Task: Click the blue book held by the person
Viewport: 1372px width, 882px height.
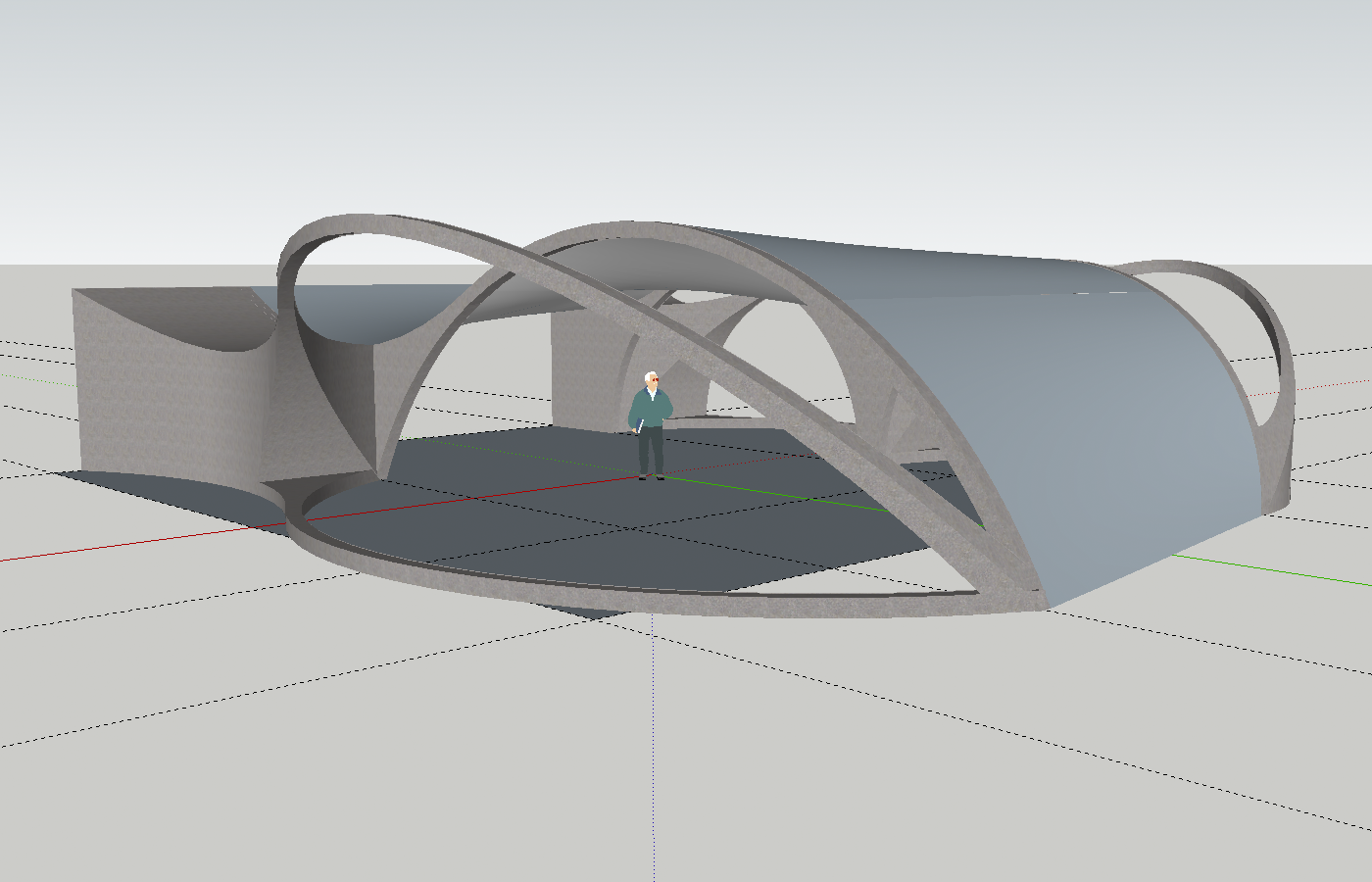Action: coord(639,426)
